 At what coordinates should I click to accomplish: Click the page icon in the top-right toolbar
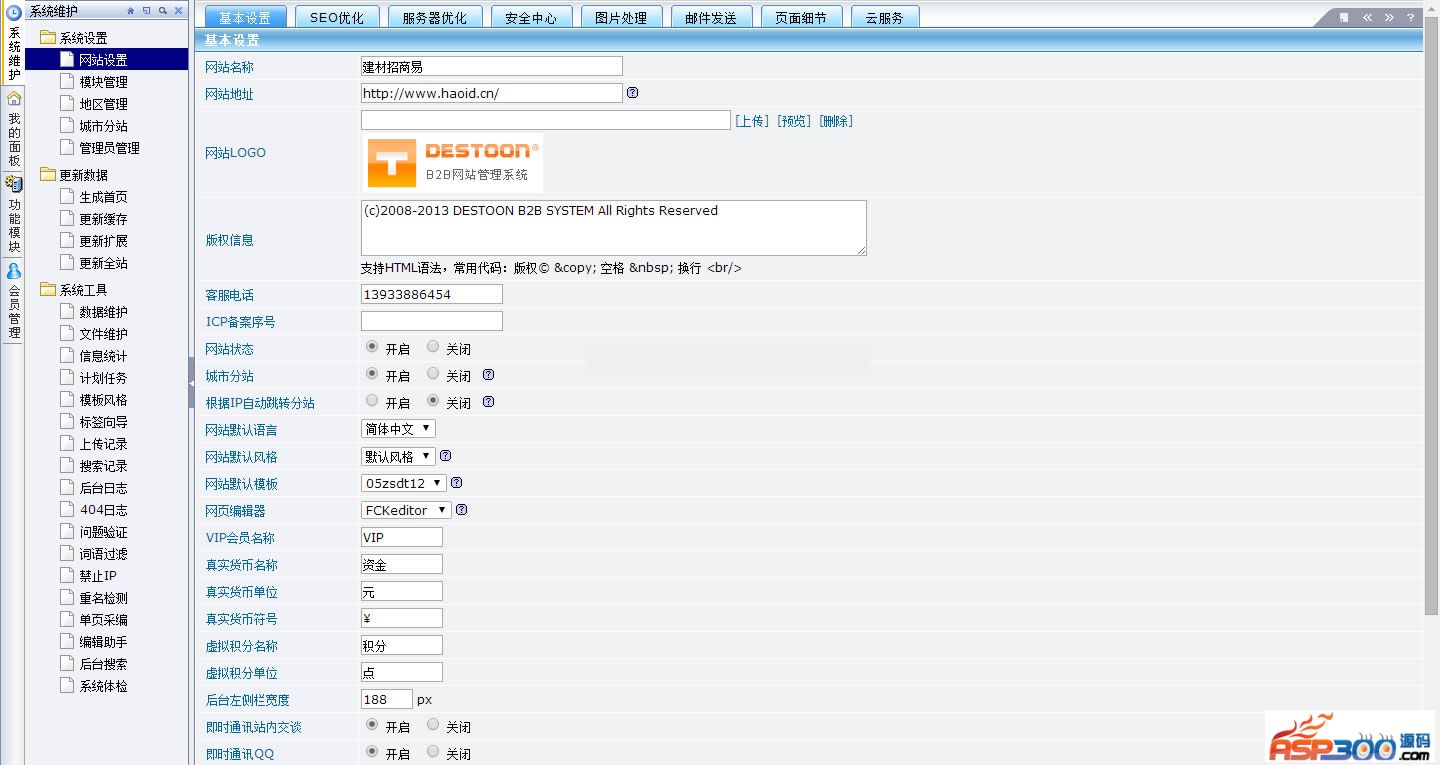click(1344, 17)
